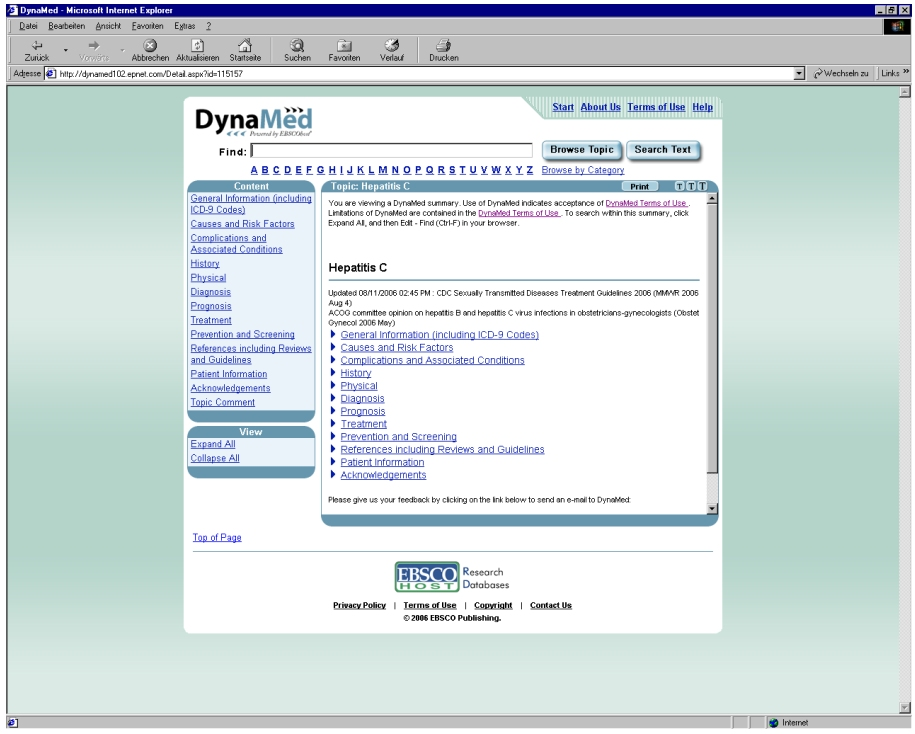
Task: Click the Drucken print icon
Action: [444, 46]
